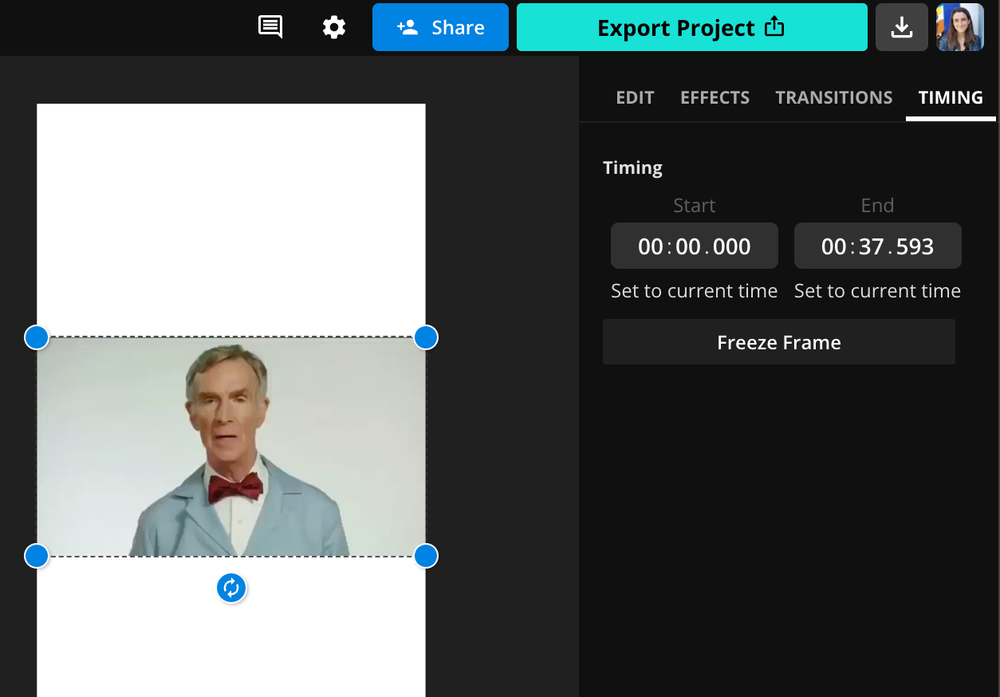Click the Start time field showing 00:00.000

point(694,245)
